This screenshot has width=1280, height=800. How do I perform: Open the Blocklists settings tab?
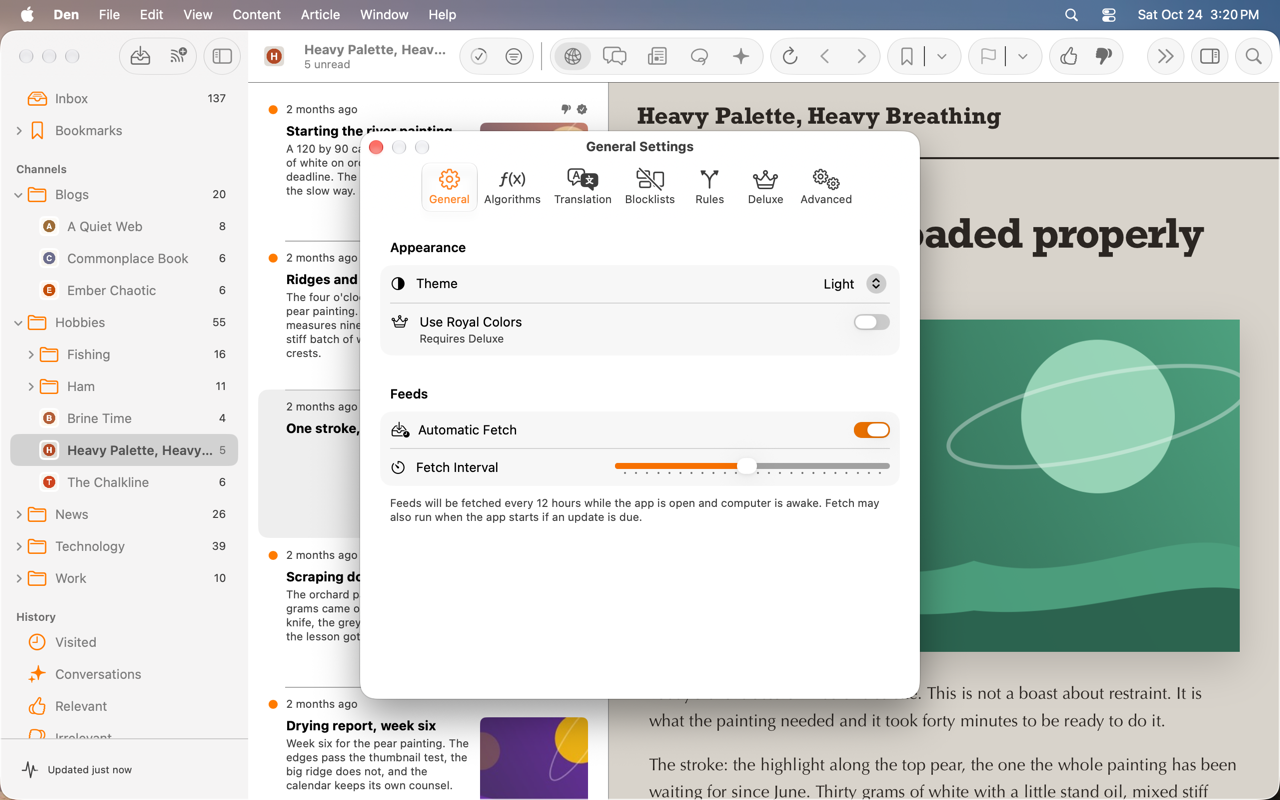[x=650, y=187]
